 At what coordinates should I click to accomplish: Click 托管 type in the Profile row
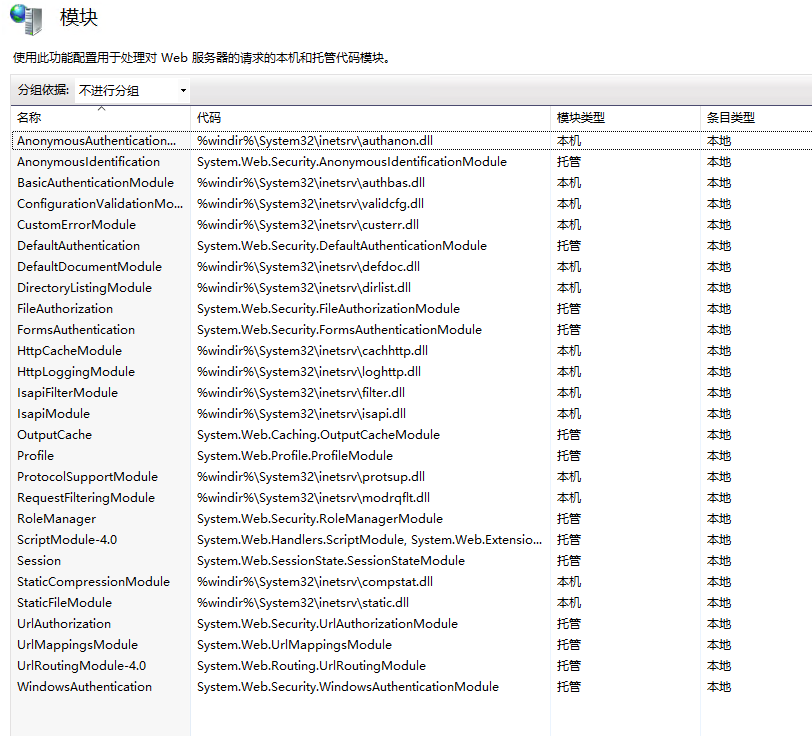click(x=569, y=456)
